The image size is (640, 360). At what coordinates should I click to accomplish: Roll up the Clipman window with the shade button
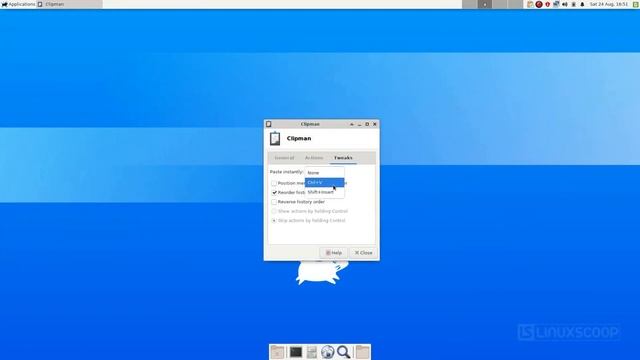352,124
